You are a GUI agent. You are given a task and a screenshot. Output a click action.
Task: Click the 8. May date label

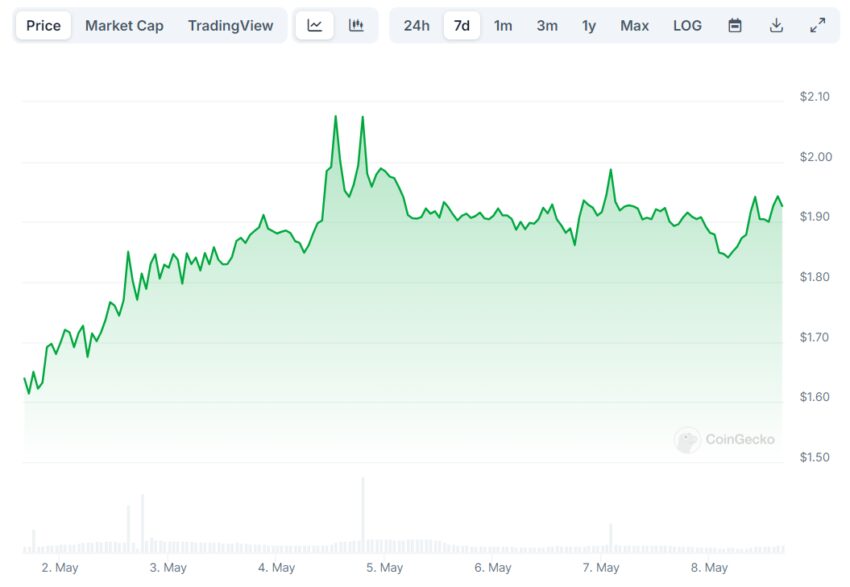point(709,567)
